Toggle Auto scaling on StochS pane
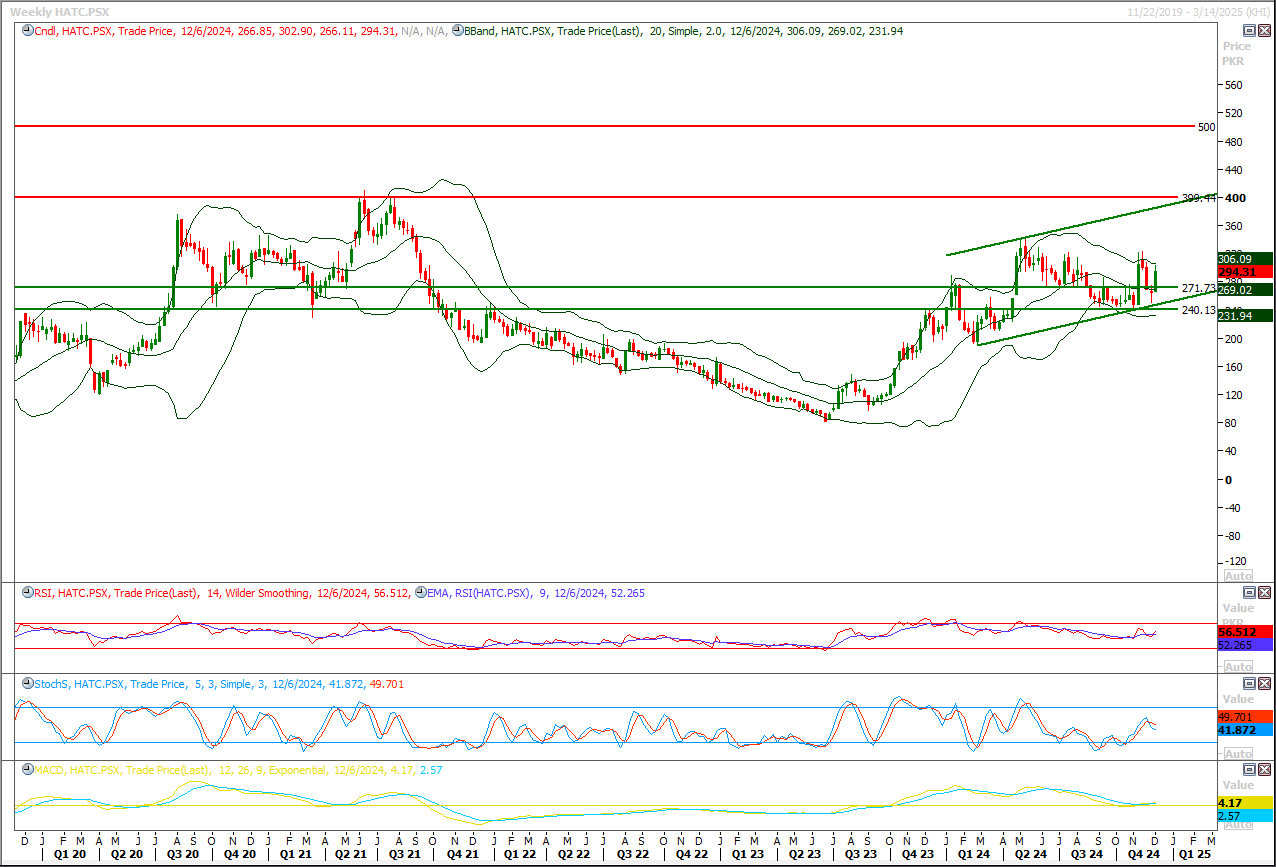This screenshot has width=1276, height=867. [1237, 754]
